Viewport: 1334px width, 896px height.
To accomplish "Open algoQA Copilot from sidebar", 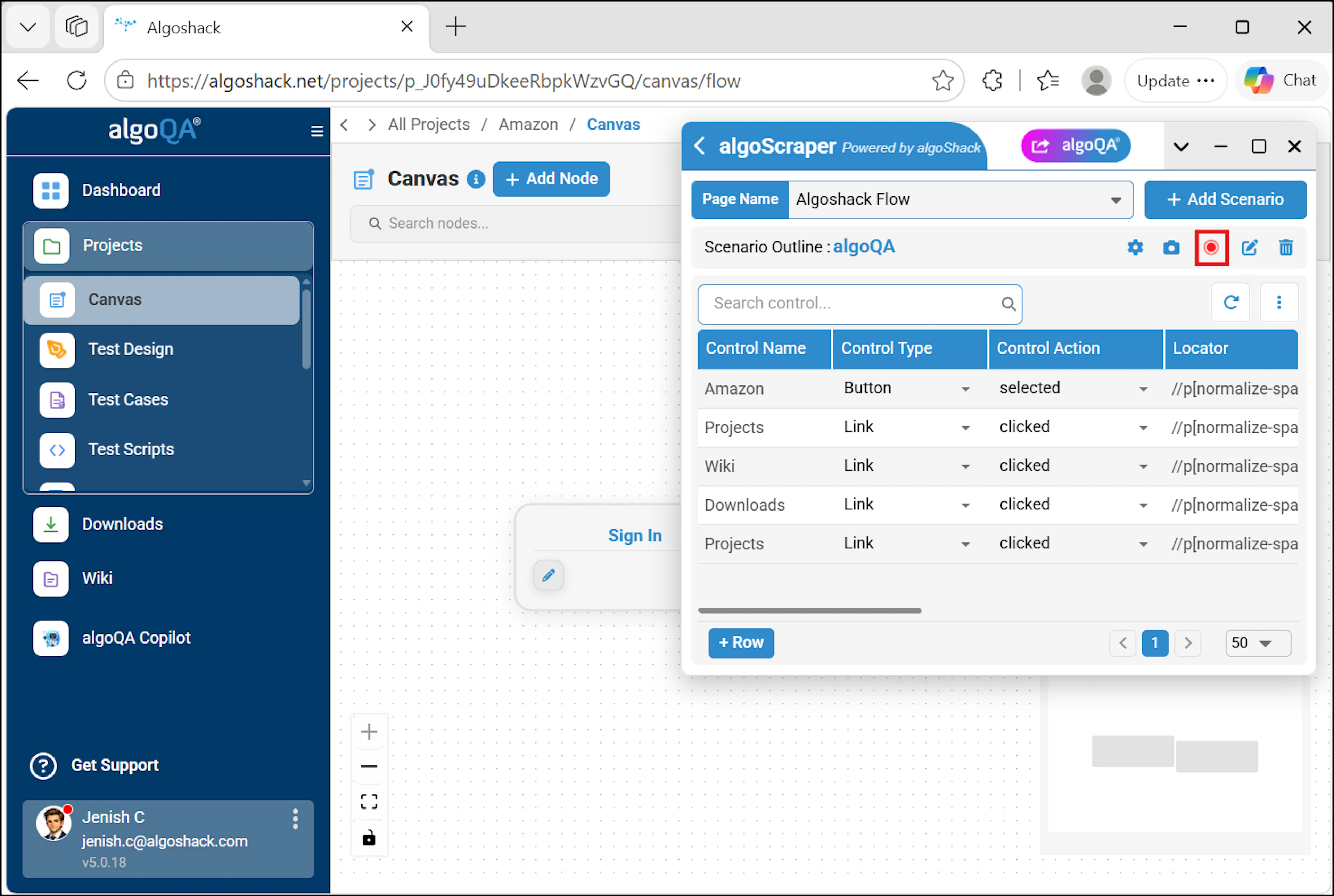I will tap(112, 638).
